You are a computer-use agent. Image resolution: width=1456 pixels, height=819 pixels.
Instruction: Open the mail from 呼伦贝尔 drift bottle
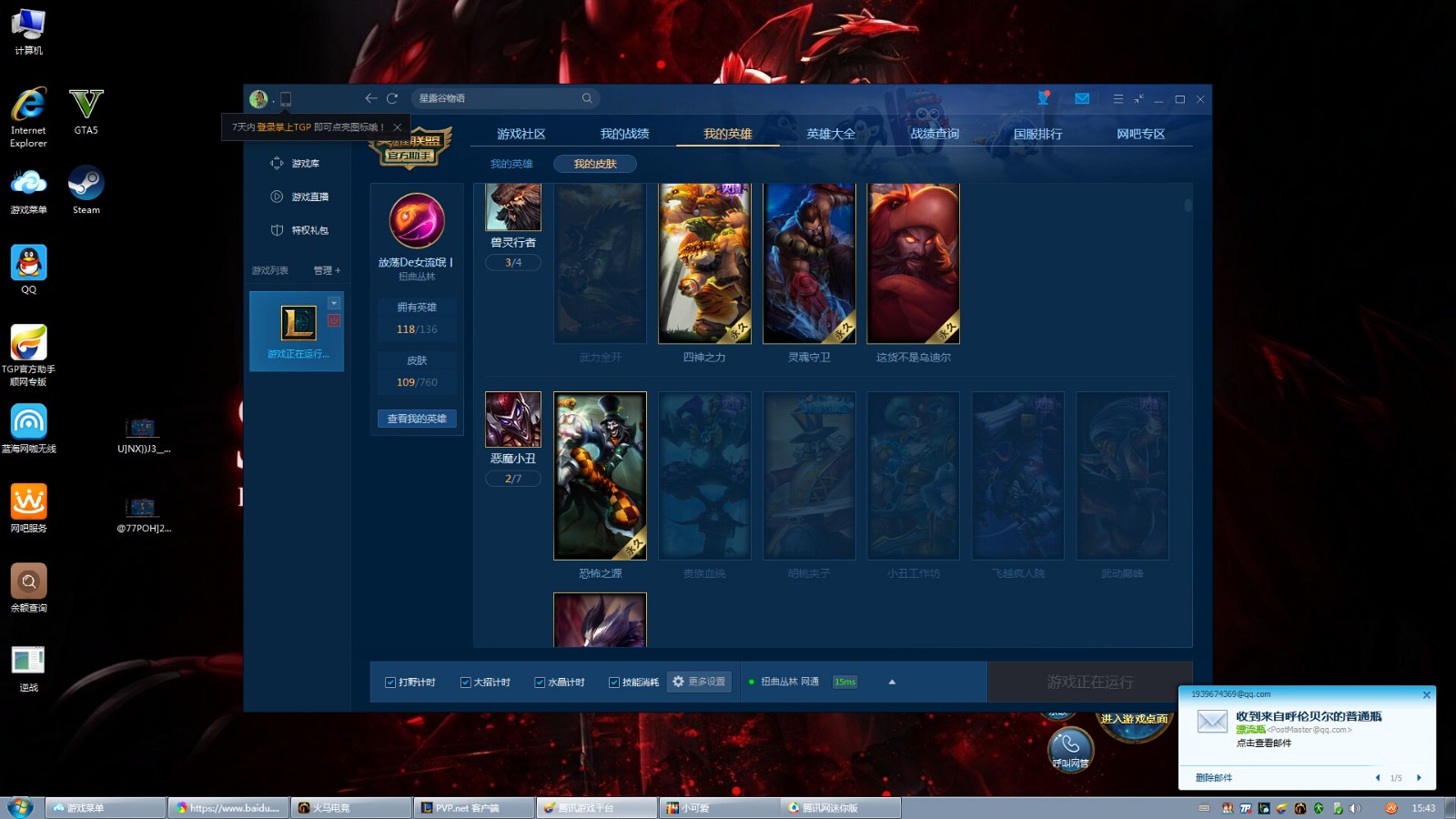tap(1309, 716)
